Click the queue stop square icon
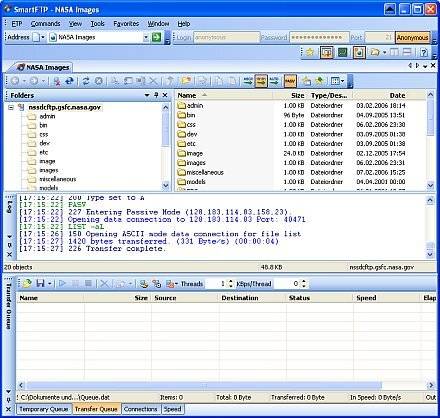 pyautogui.click(x=88, y=284)
